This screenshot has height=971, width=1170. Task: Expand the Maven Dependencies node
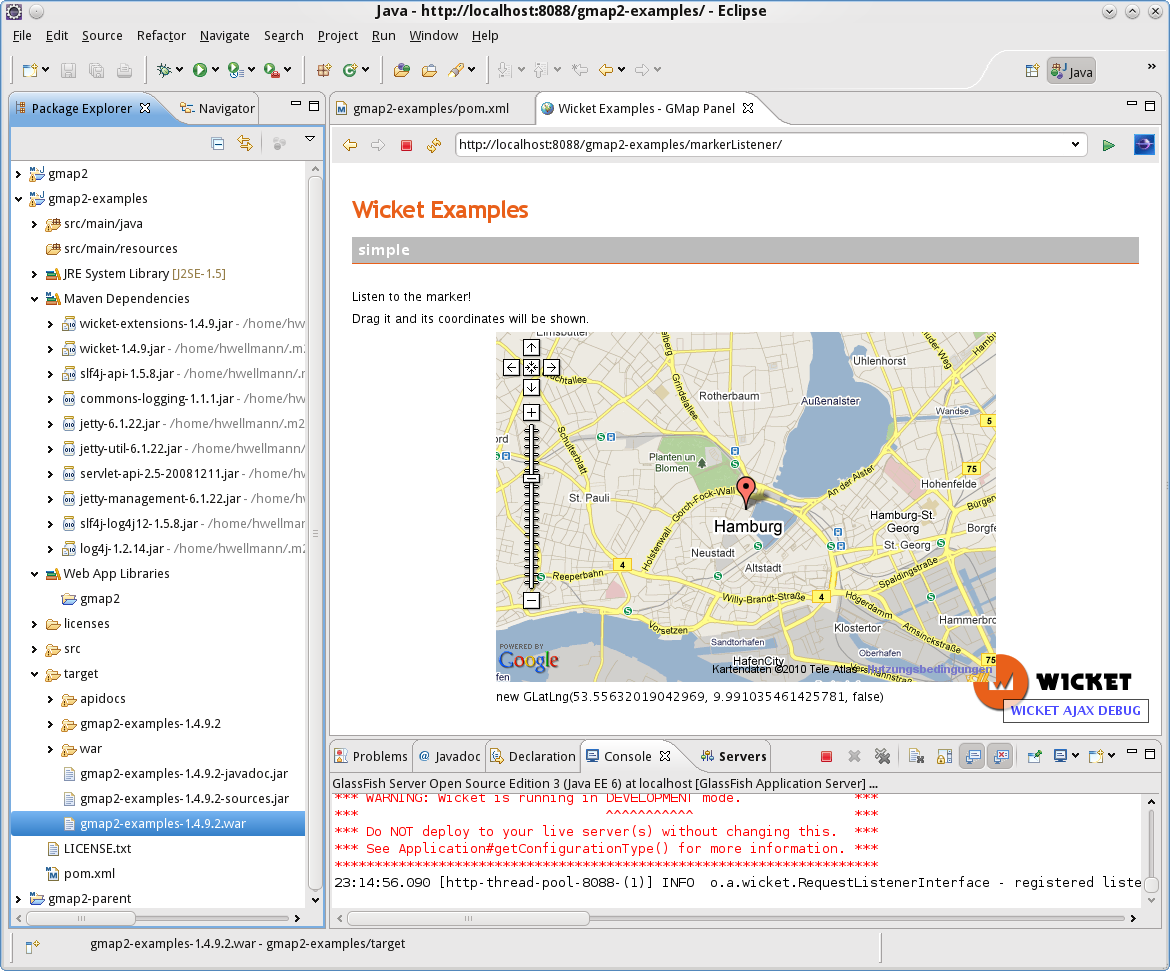(x=34, y=298)
